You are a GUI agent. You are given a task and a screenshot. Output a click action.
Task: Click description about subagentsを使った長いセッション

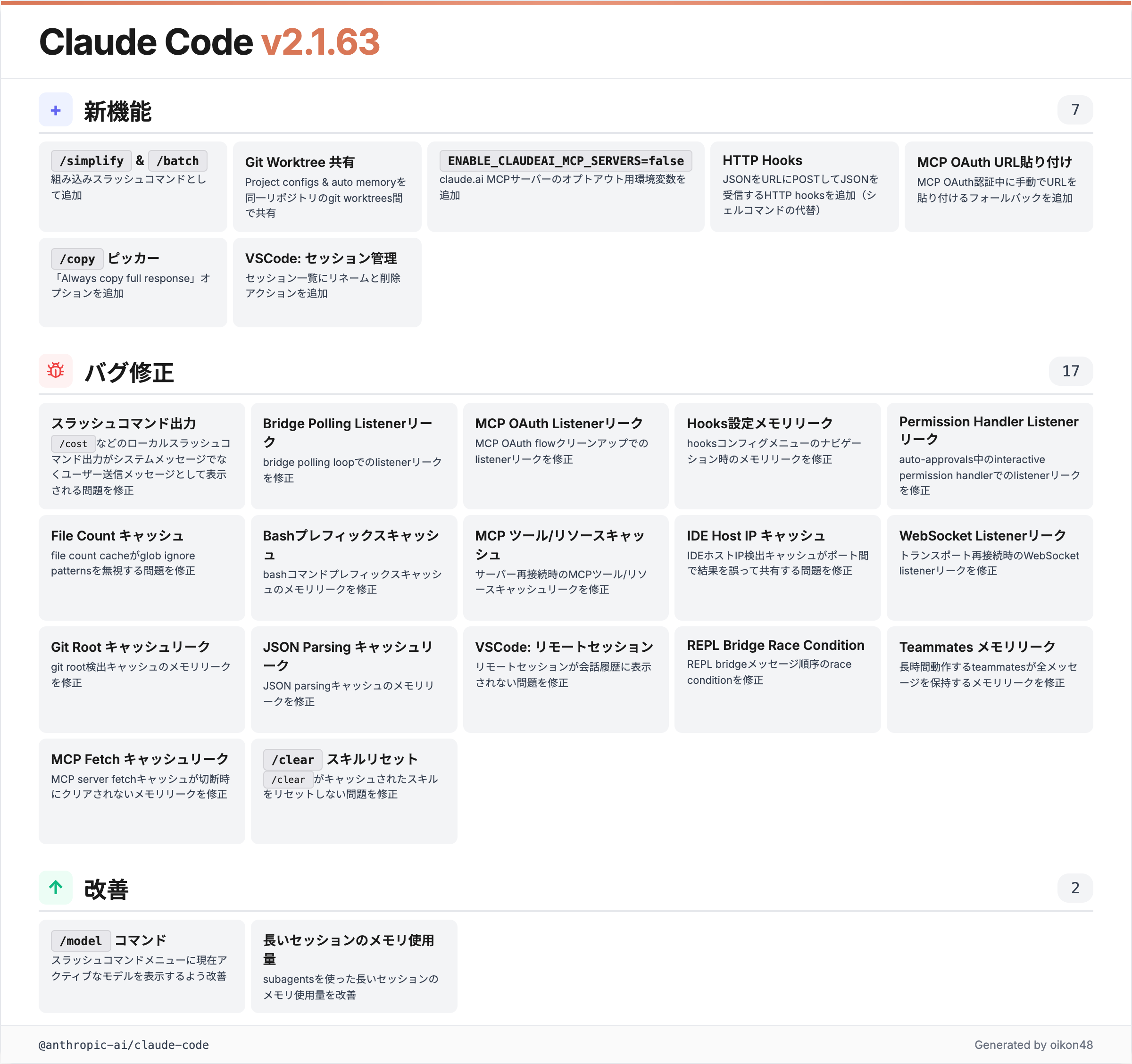[x=350, y=987]
